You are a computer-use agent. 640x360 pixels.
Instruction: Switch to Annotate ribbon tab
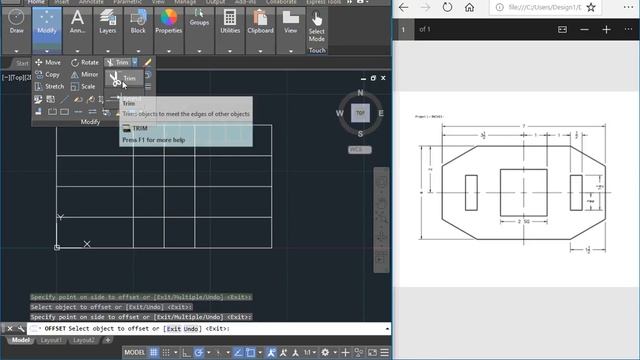point(91,2)
